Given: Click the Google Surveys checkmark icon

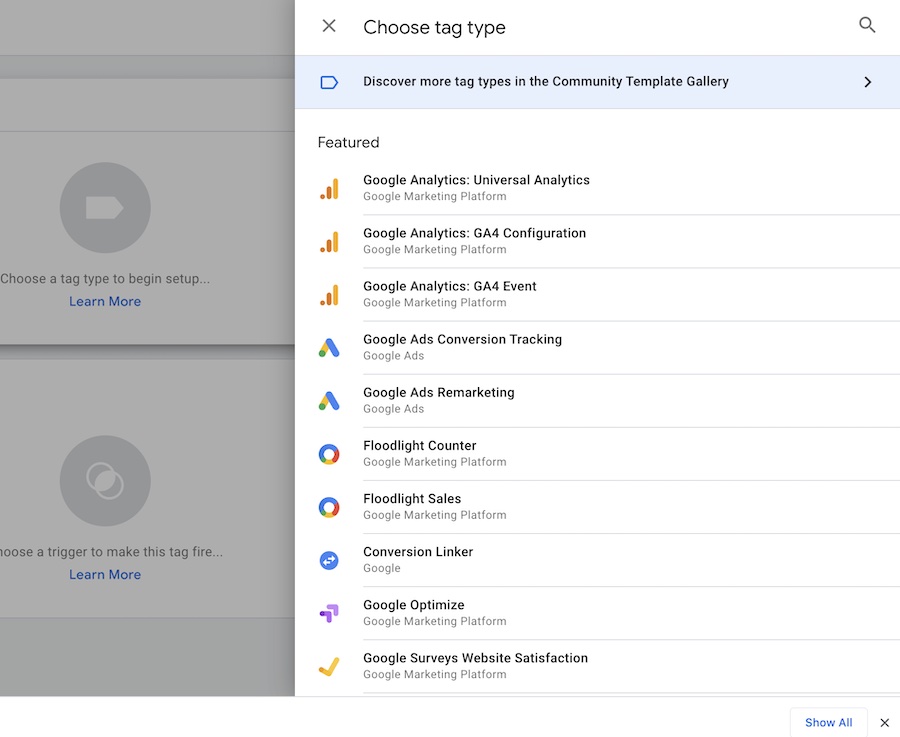Looking at the screenshot, I should point(329,666).
